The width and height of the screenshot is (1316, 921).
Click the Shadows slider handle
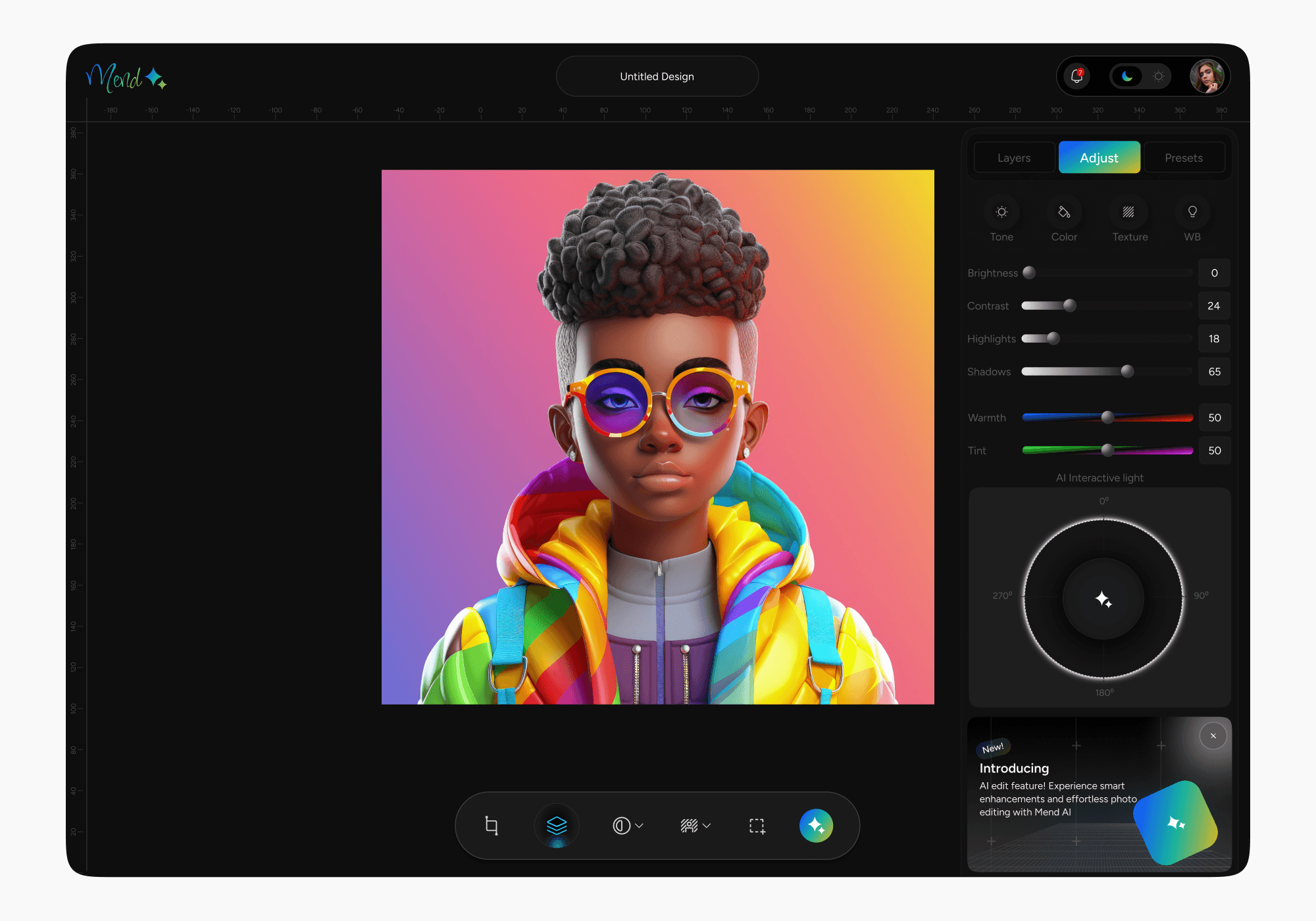click(1127, 372)
